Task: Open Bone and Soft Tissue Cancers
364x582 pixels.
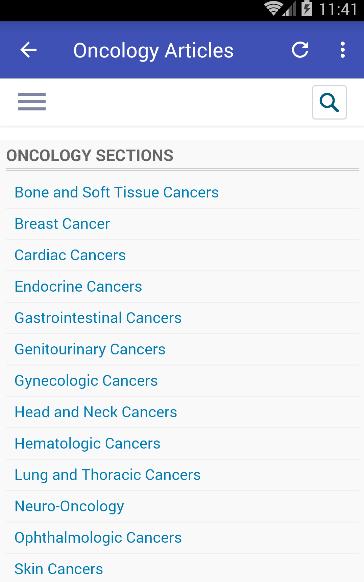Action: [x=117, y=193]
